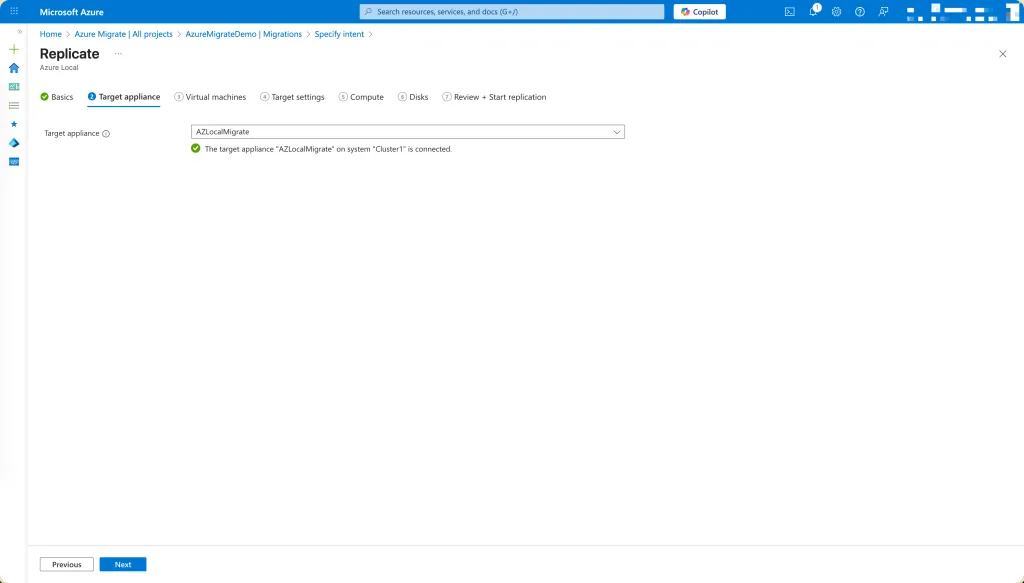Go to Home via sidebar house icon

click(14, 68)
